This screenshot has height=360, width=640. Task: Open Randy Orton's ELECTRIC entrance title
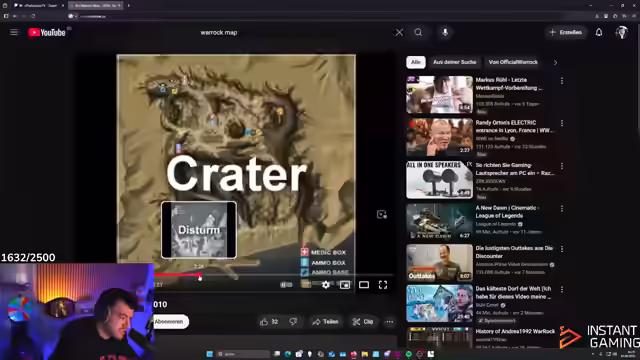click(514, 127)
